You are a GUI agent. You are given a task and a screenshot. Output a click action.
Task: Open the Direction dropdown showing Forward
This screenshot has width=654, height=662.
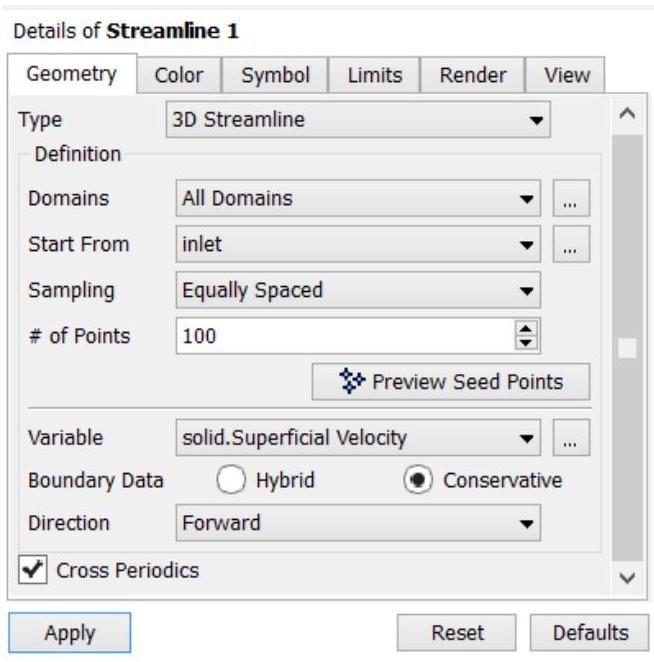click(x=358, y=523)
